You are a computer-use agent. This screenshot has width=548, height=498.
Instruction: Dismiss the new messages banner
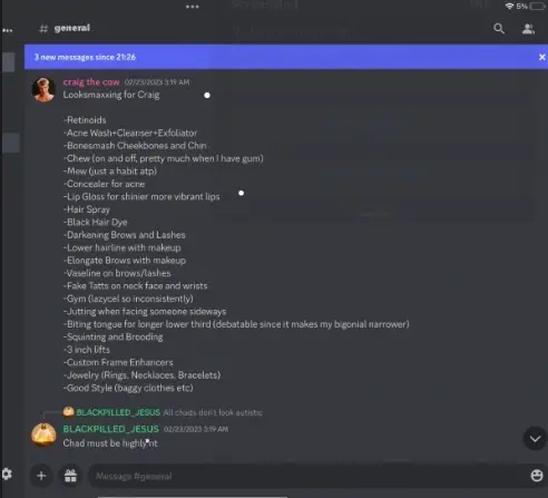542,57
